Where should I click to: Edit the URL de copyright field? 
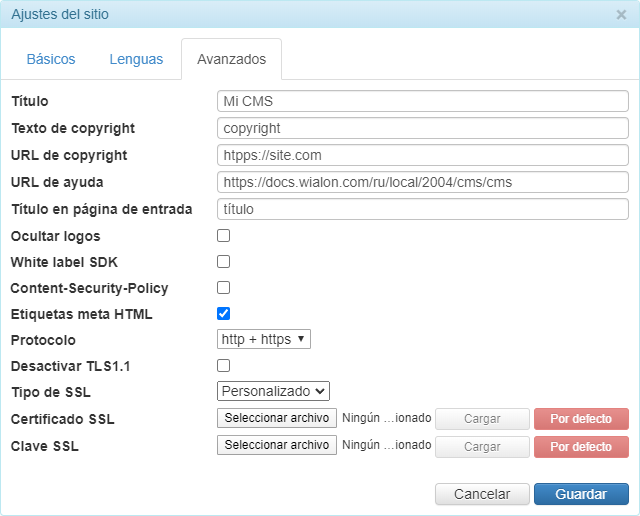422,155
